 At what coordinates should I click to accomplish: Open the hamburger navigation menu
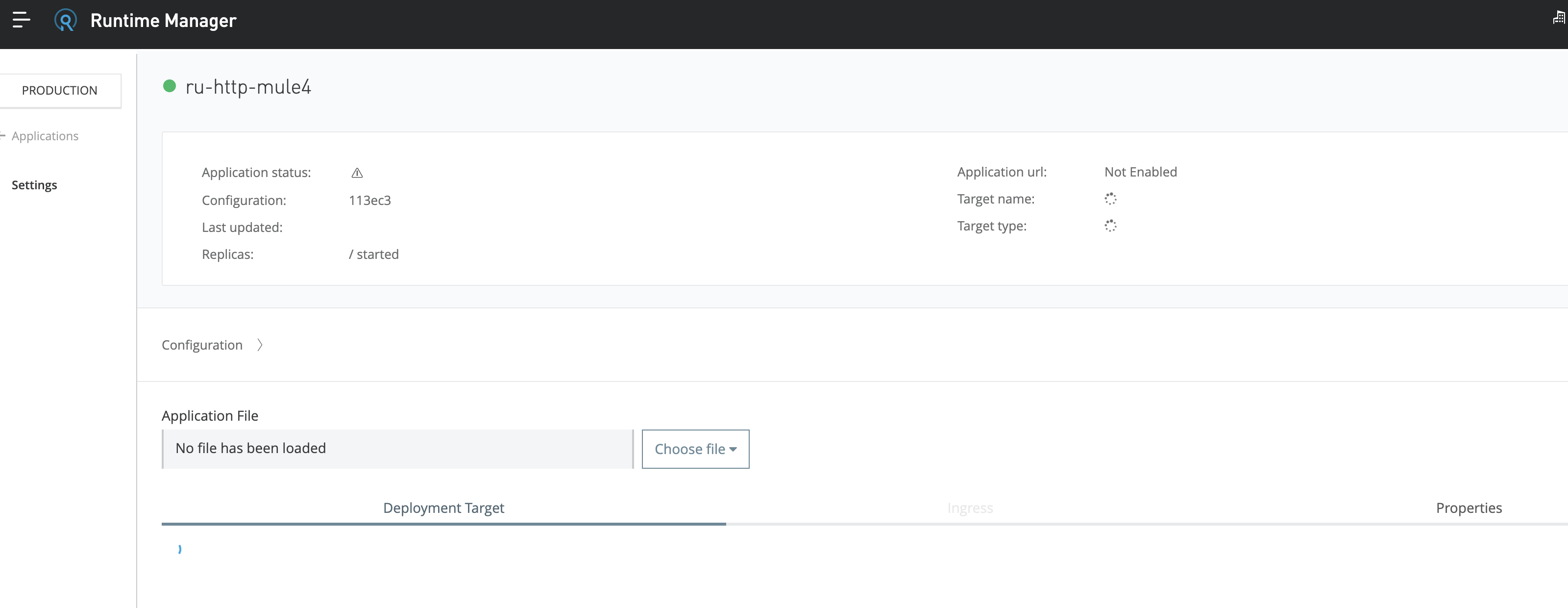[21, 20]
